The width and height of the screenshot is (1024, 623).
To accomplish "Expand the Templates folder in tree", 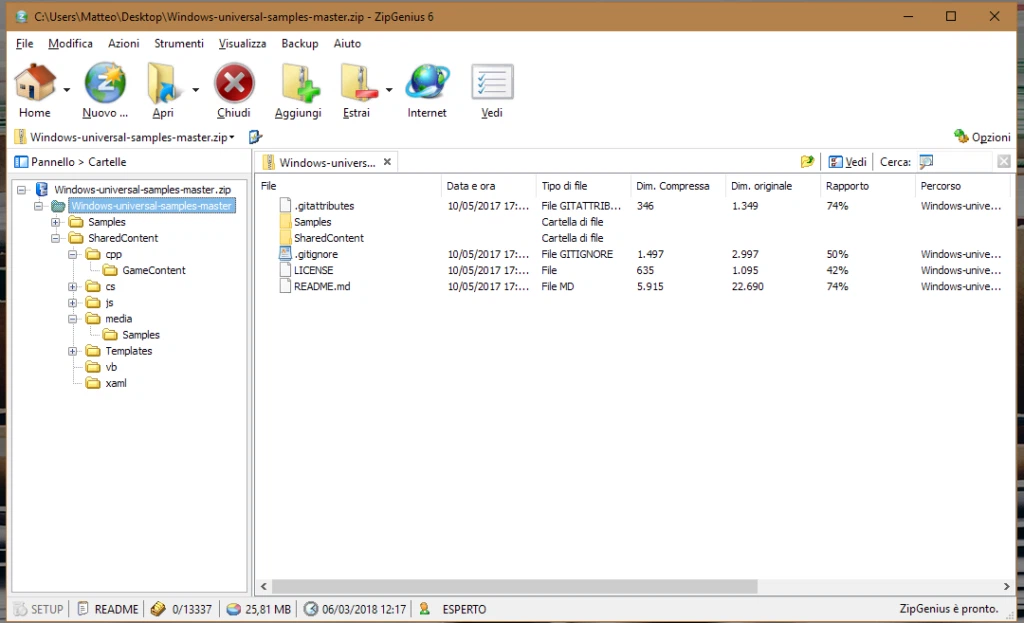I will pos(72,351).
